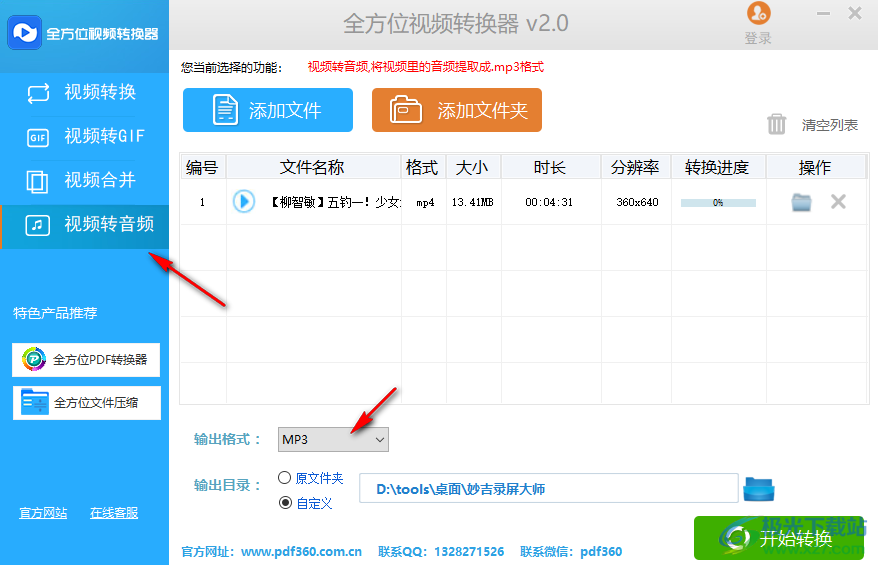Click the 13.41MB size cell
878x565 pixels.
pyautogui.click(x=473, y=202)
